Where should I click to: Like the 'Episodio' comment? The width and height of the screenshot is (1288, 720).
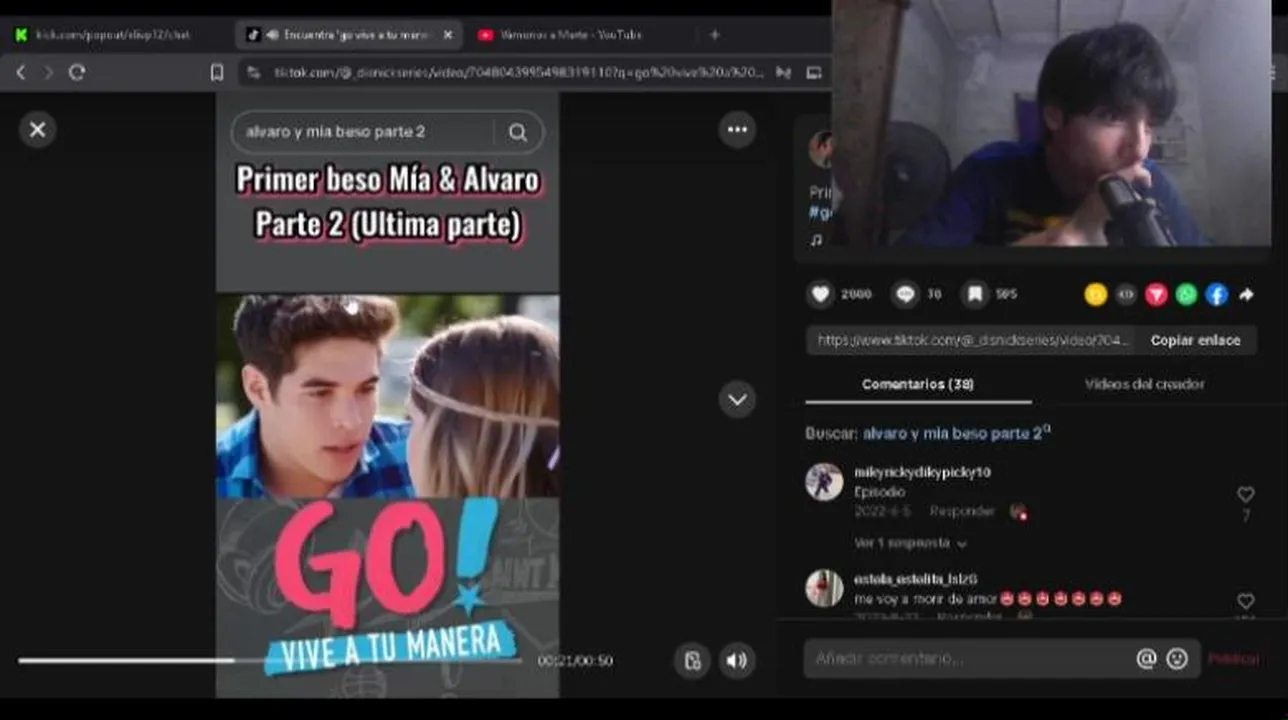[x=1245, y=494]
